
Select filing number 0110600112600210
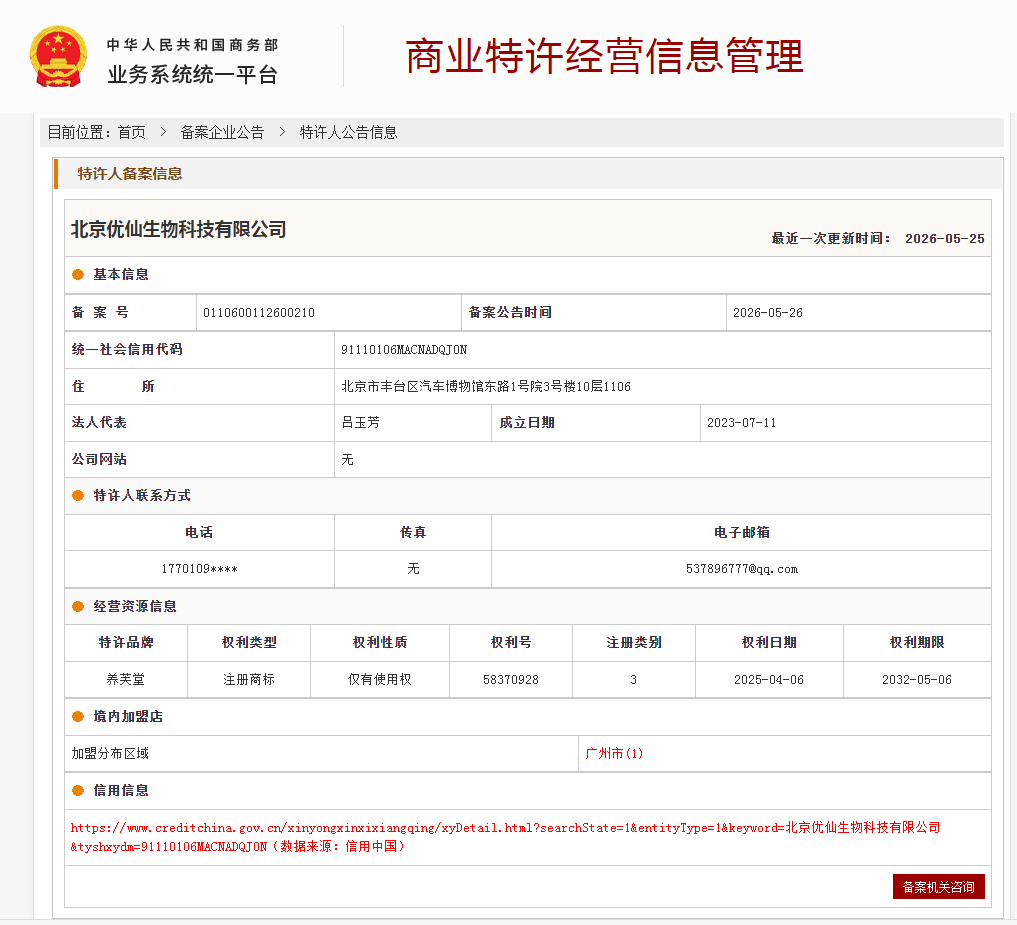tap(259, 313)
